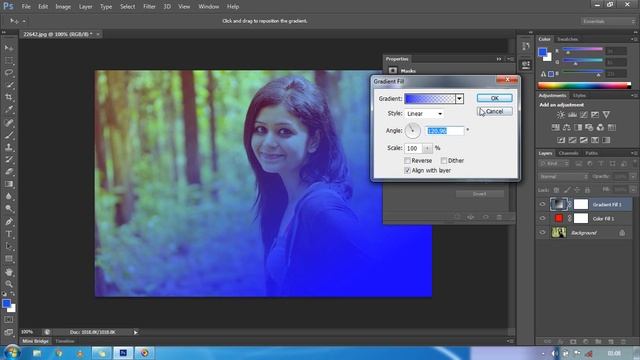
Task: Switch to the Styles tab
Action: click(579, 96)
